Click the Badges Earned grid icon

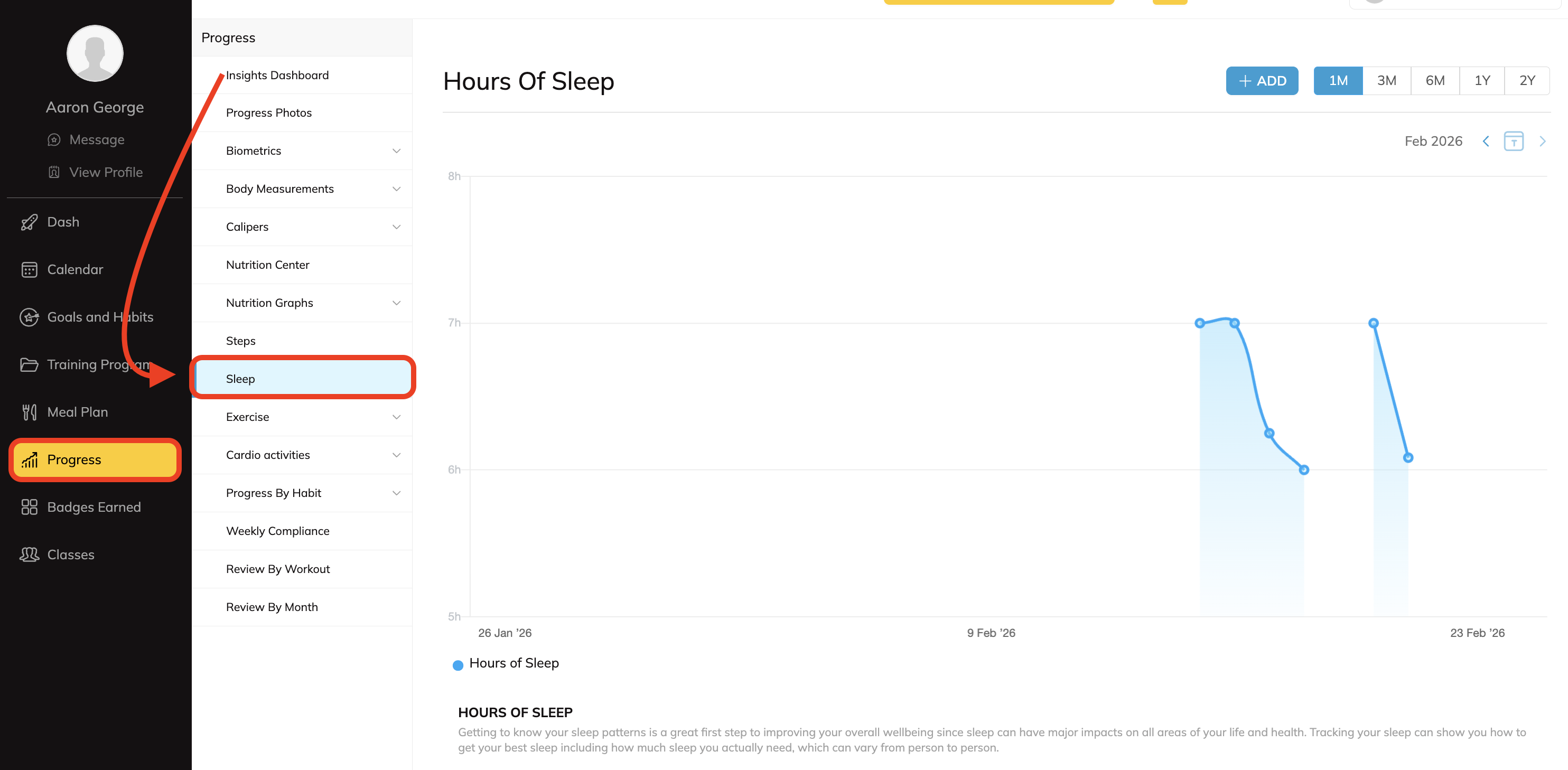coord(29,507)
